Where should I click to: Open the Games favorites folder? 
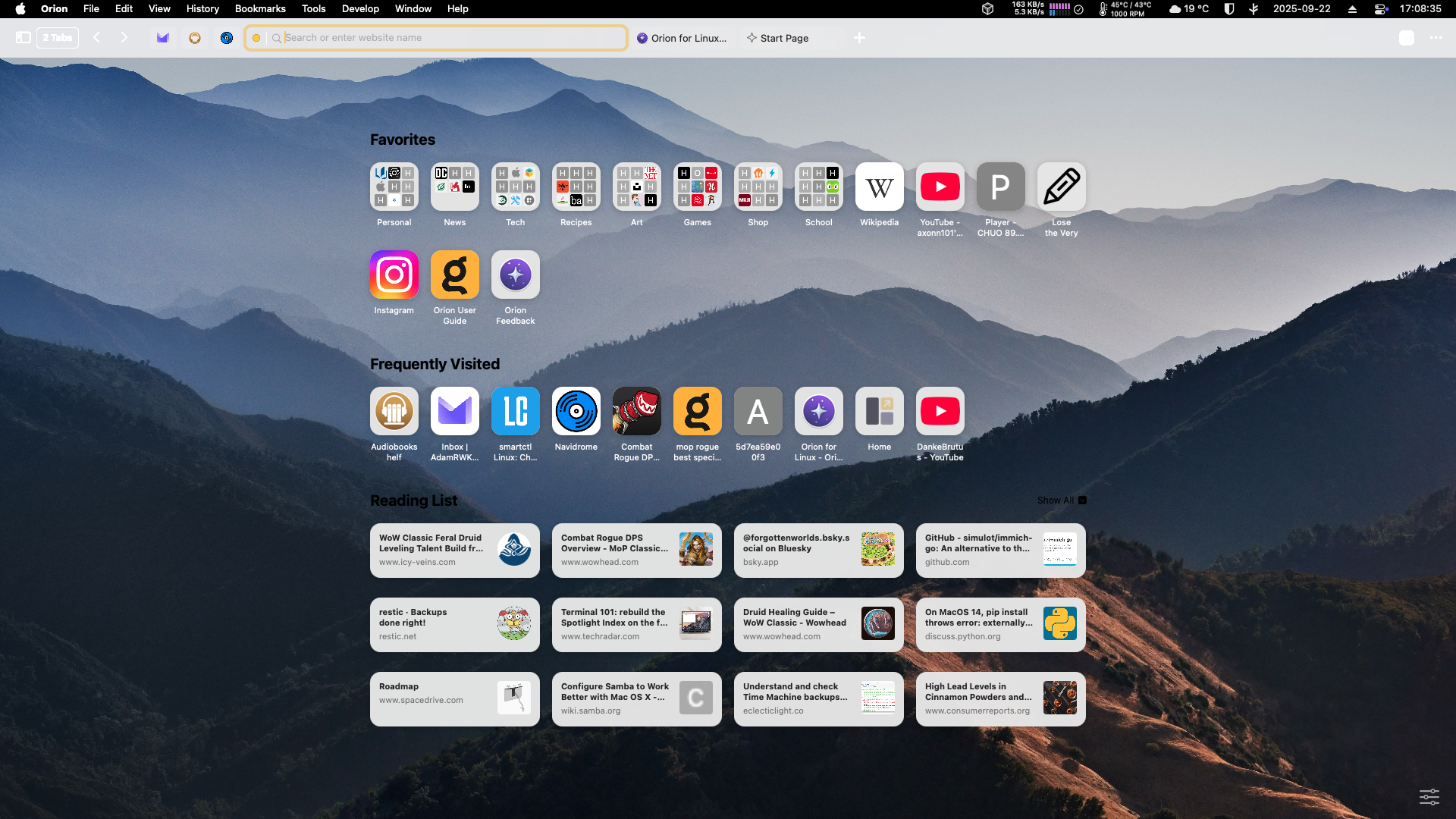click(697, 187)
